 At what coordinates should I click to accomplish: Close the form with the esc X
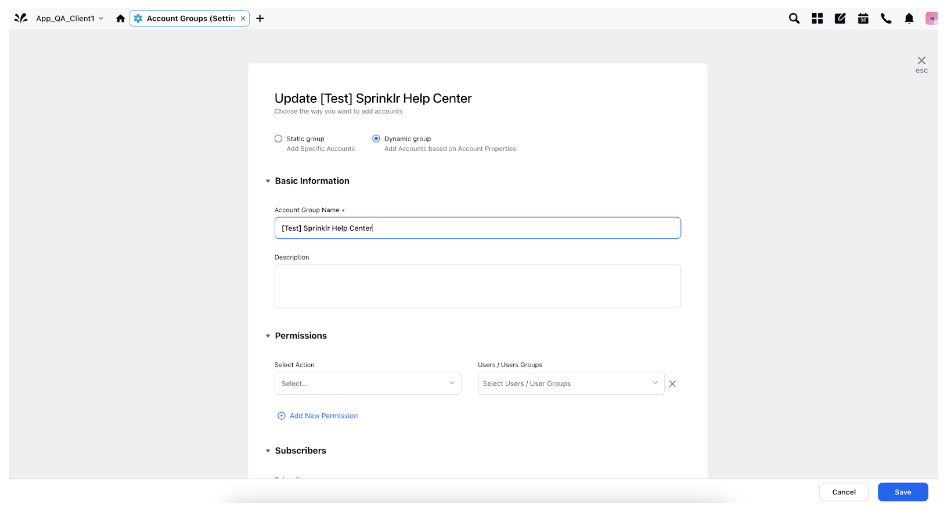pyautogui.click(x=922, y=61)
